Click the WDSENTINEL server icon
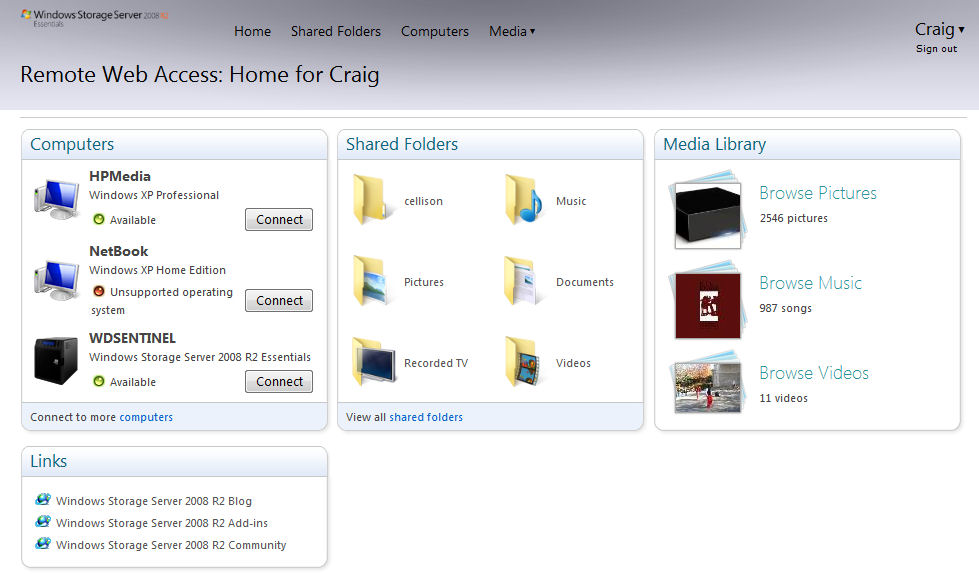The image size is (979, 574). [x=56, y=360]
